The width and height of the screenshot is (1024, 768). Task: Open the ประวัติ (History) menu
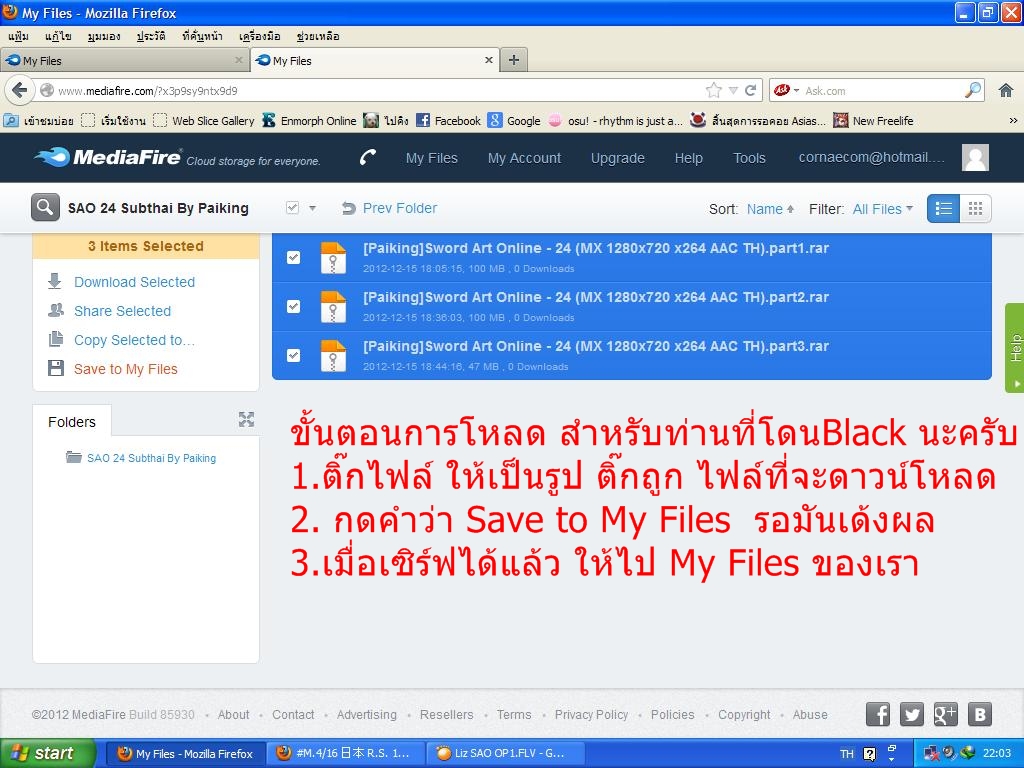[x=151, y=36]
